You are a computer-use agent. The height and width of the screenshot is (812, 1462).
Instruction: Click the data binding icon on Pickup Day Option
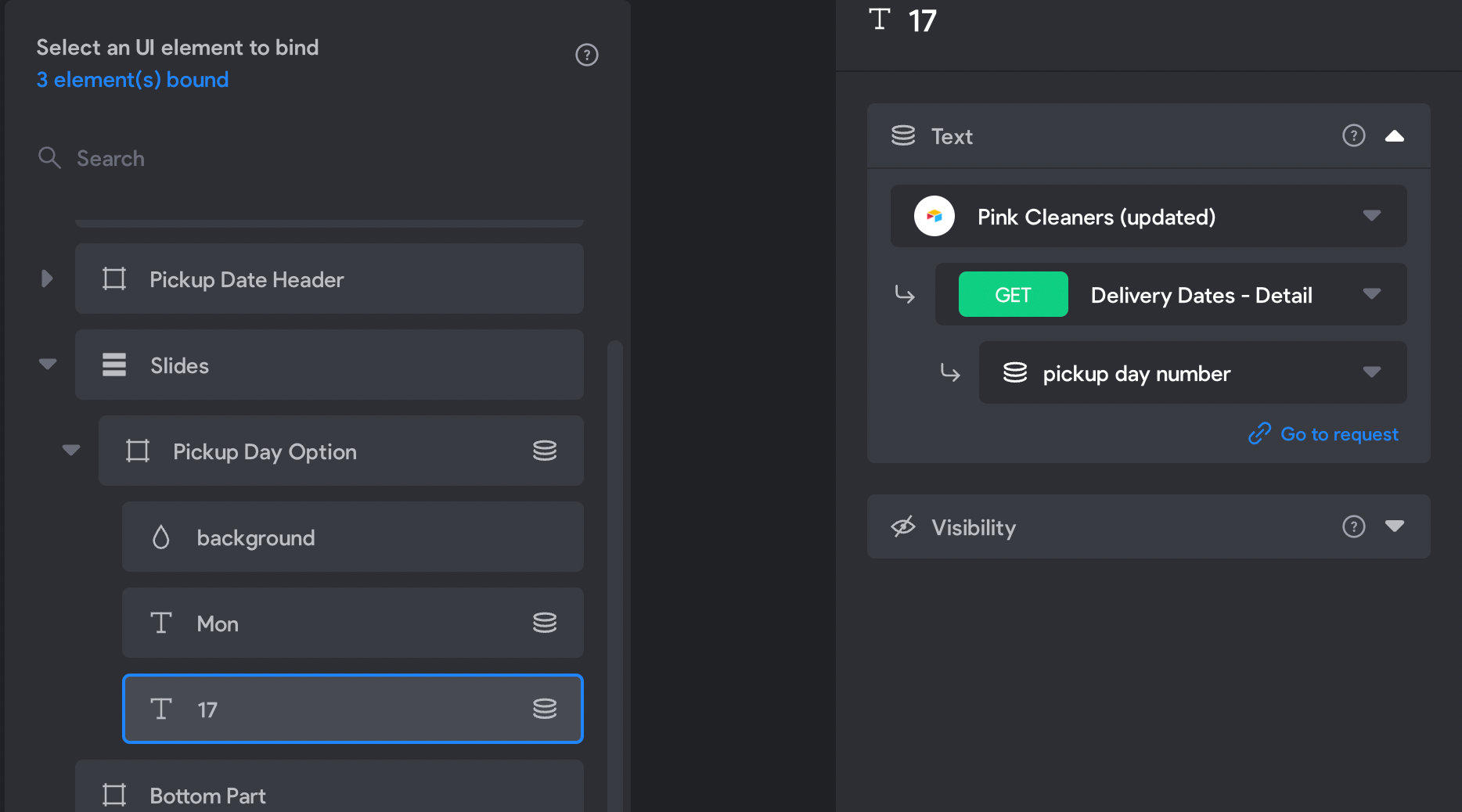(545, 451)
